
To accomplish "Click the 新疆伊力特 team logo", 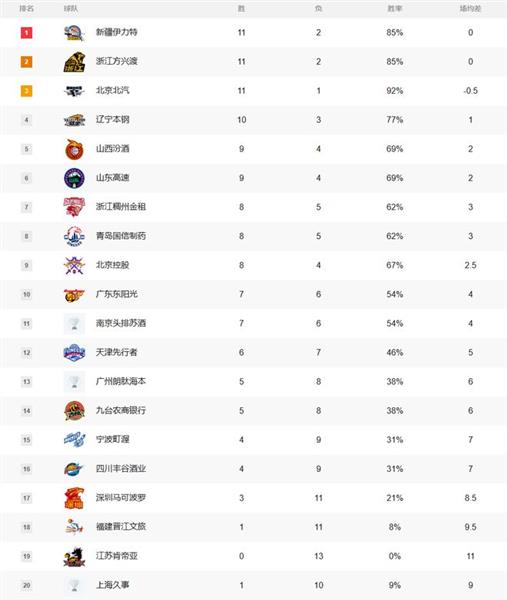I will (74, 33).
